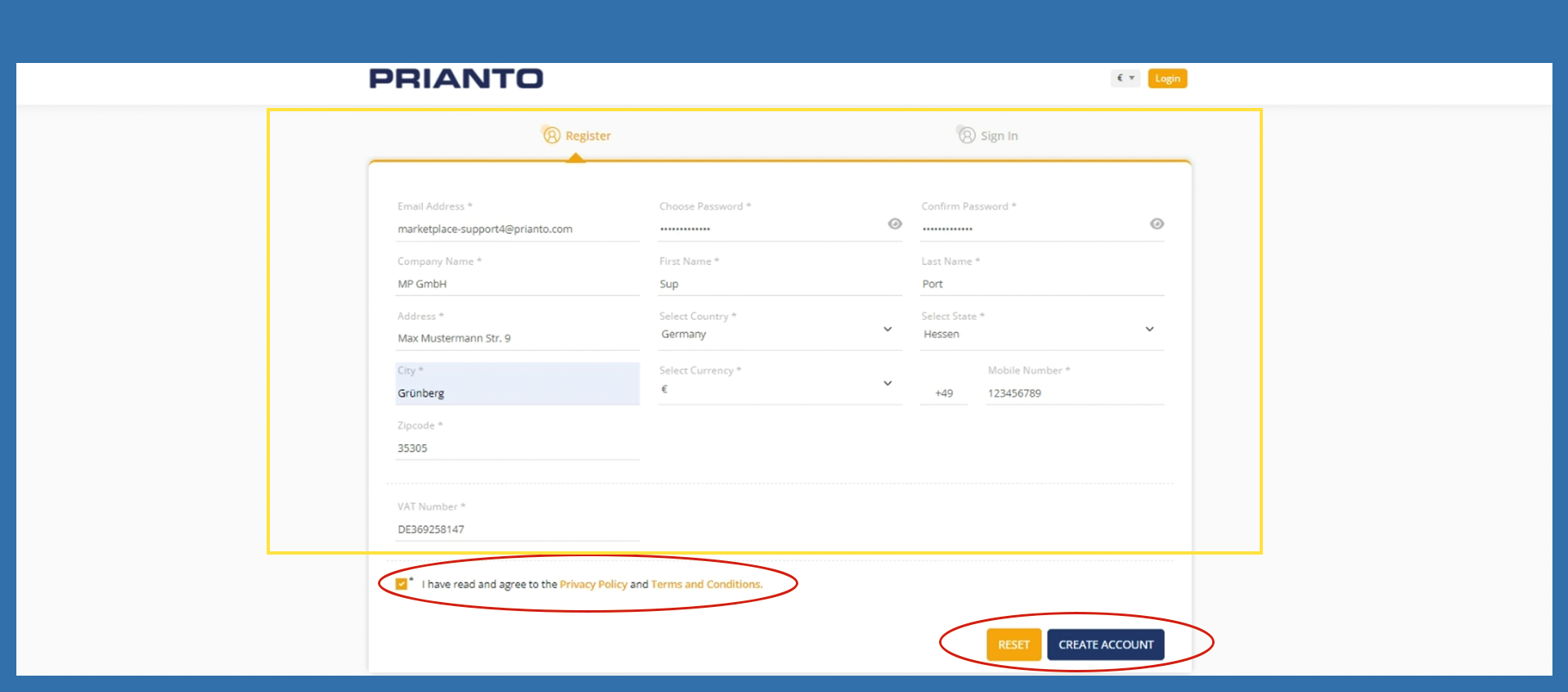Click into the Email Address field
The image size is (1568, 692).
pyautogui.click(x=517, y=229)
